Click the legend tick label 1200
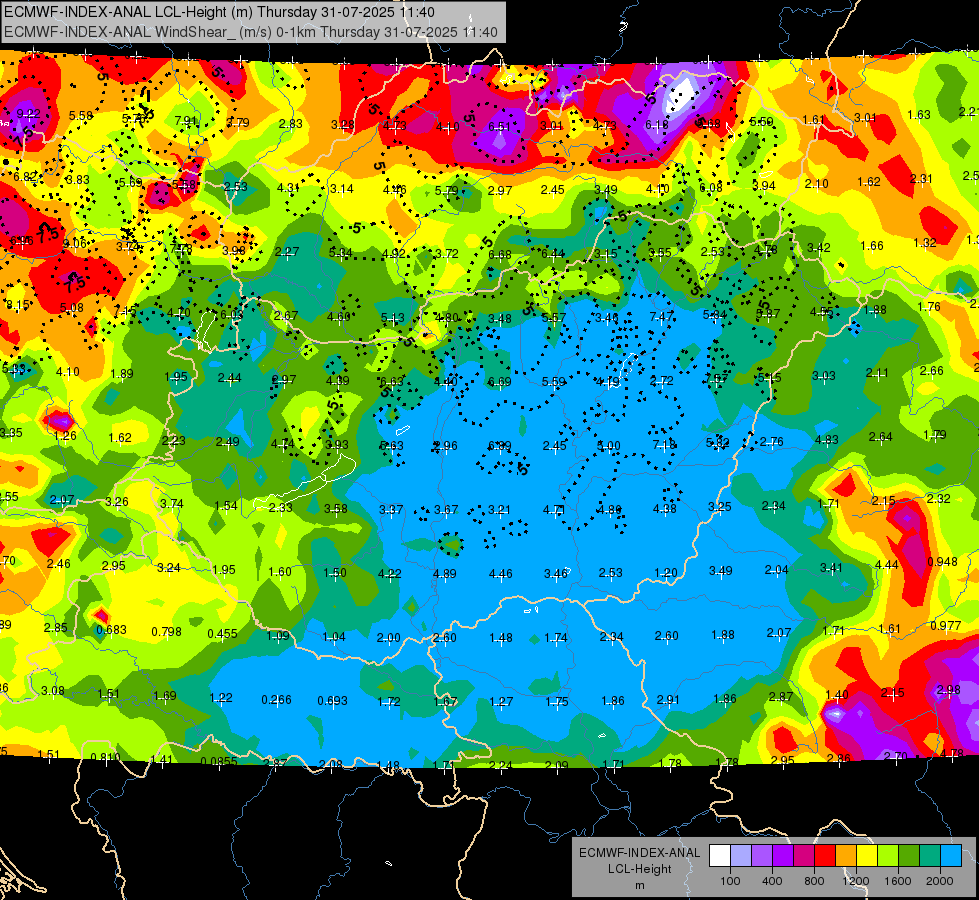The width and height of the screenshot is (979, 900). pos(855,881)
